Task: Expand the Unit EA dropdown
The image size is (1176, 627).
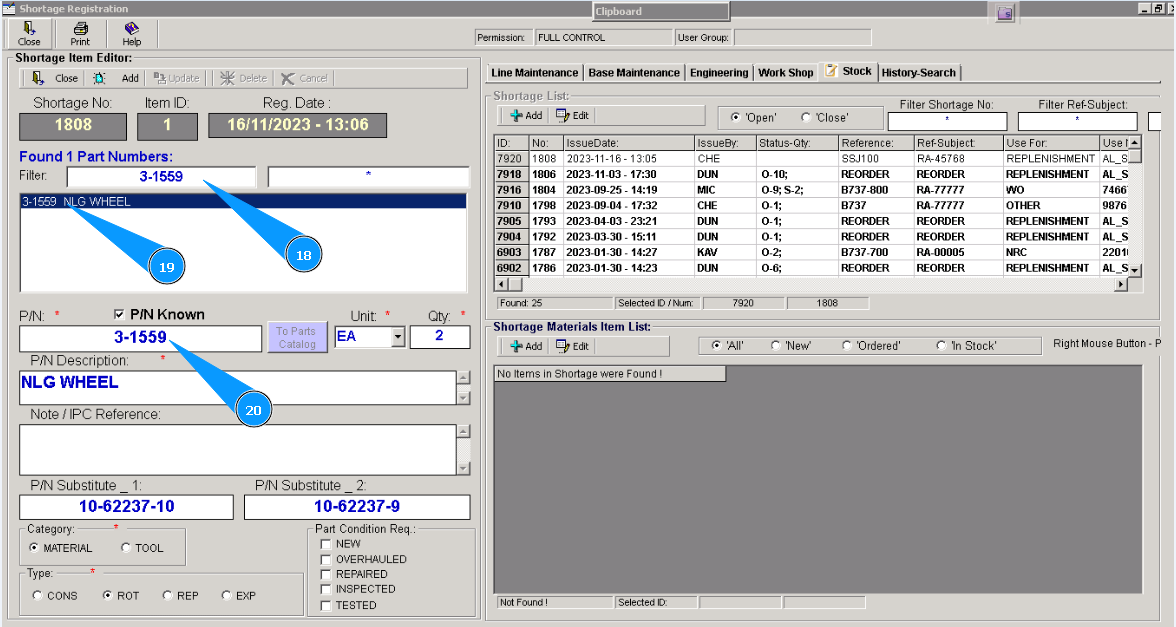Action: (x=398, y=337)
